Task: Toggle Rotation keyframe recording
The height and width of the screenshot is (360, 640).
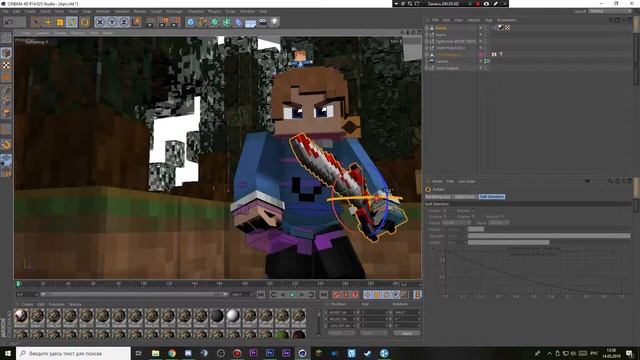Action: pyautogui.click(x=386, y=294)
